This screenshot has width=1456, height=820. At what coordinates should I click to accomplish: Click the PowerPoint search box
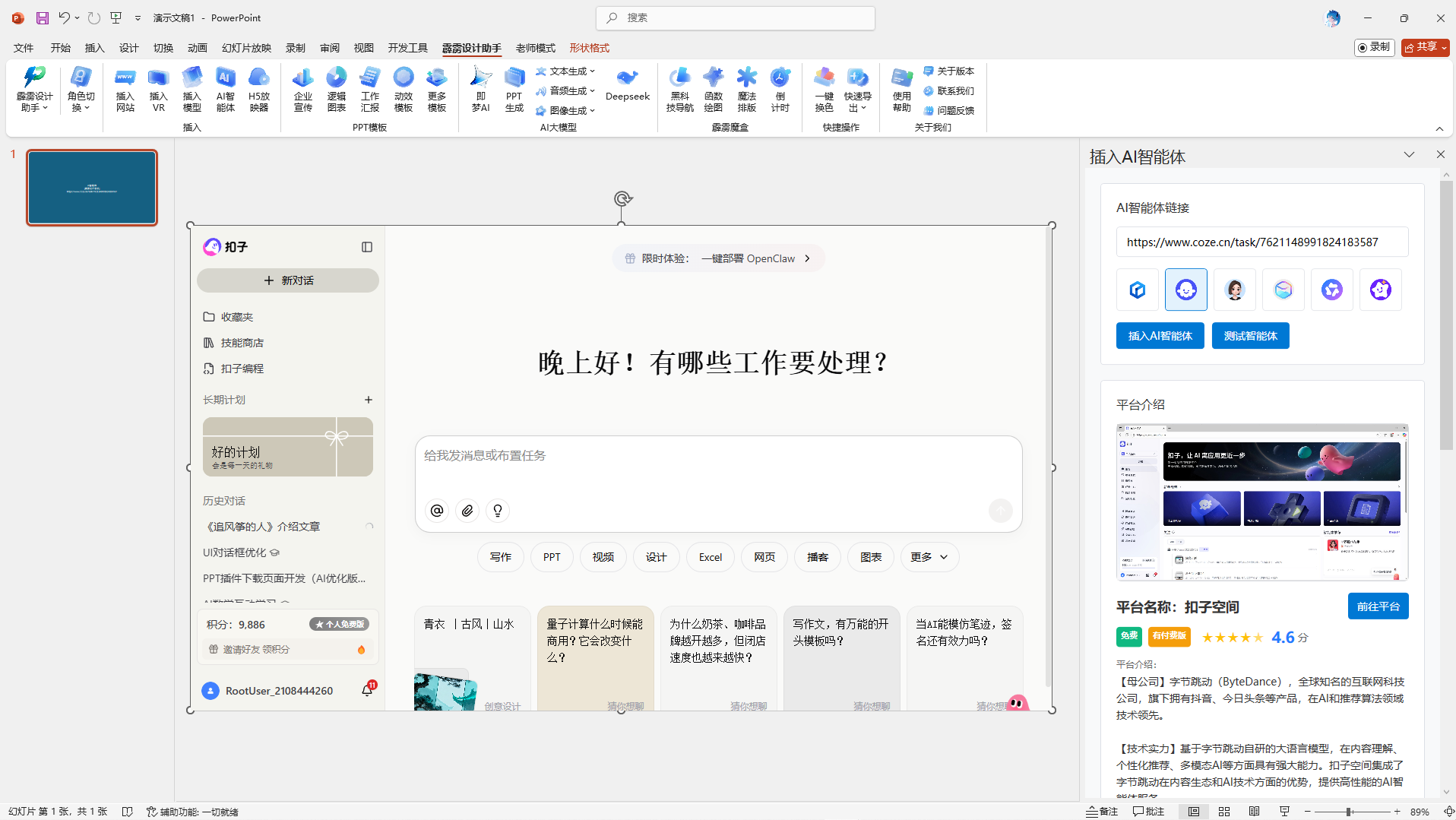[x=736, y=18]
